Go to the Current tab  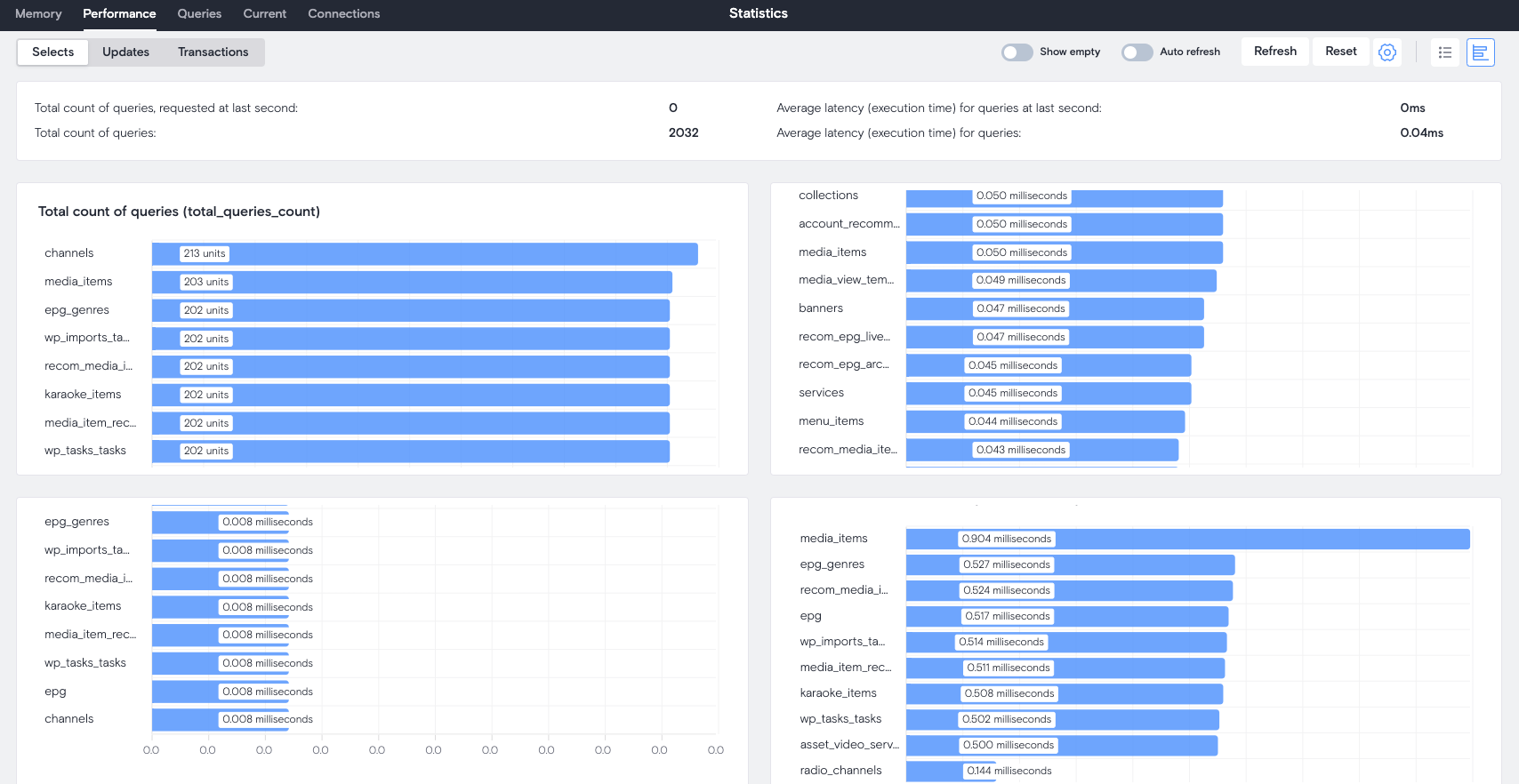[x=264, y=13]
